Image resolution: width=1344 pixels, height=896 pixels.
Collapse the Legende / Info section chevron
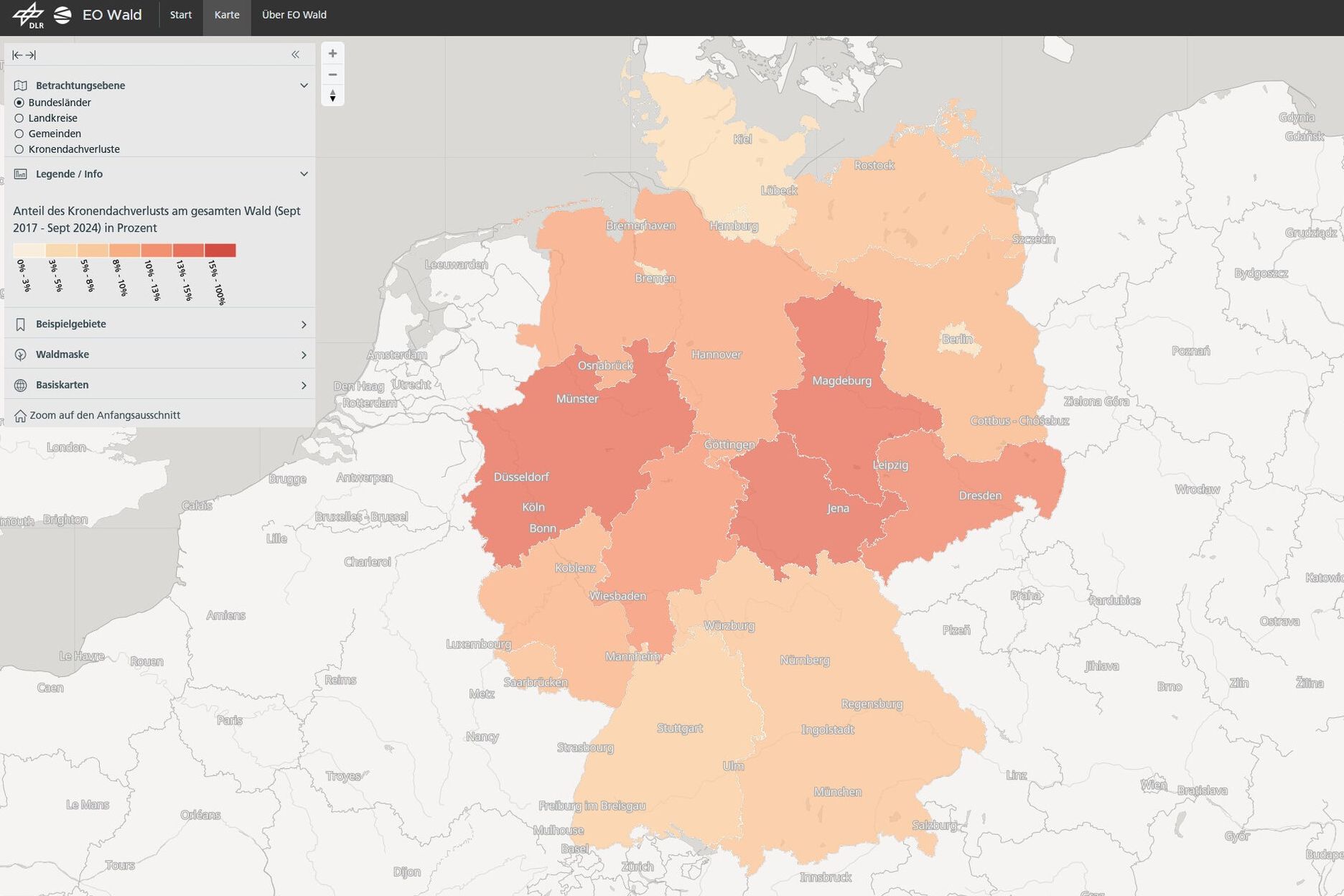304,174
